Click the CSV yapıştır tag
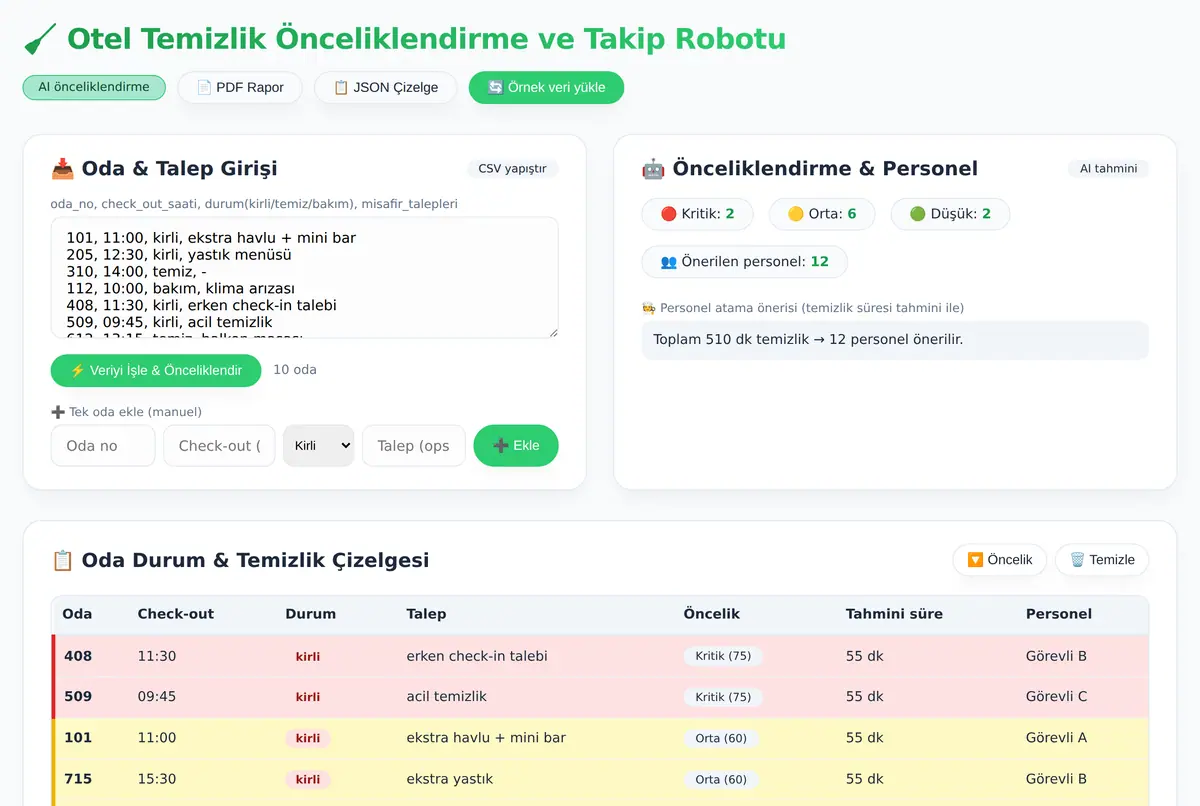The height and width of the screenshot is (806, 1200). point(512,169)
